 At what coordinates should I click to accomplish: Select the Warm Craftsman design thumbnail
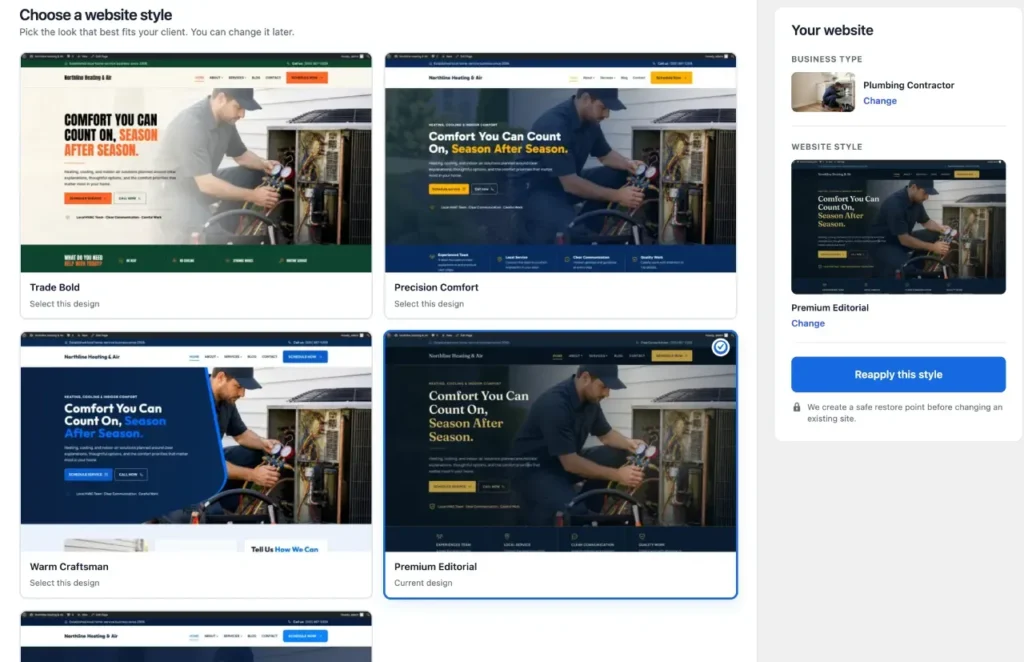pyautogui.click(x=196, y=442)
